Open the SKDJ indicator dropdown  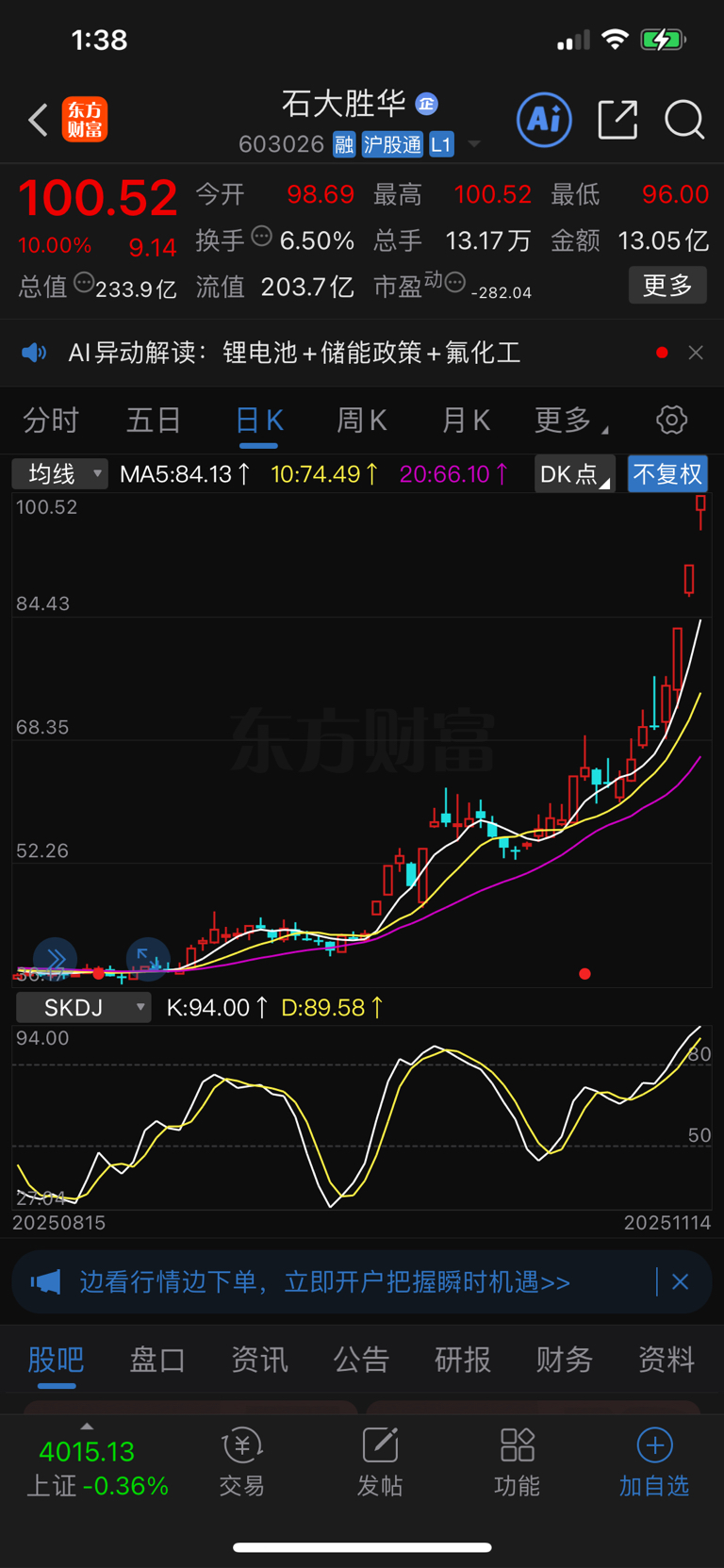point(83,1007)
